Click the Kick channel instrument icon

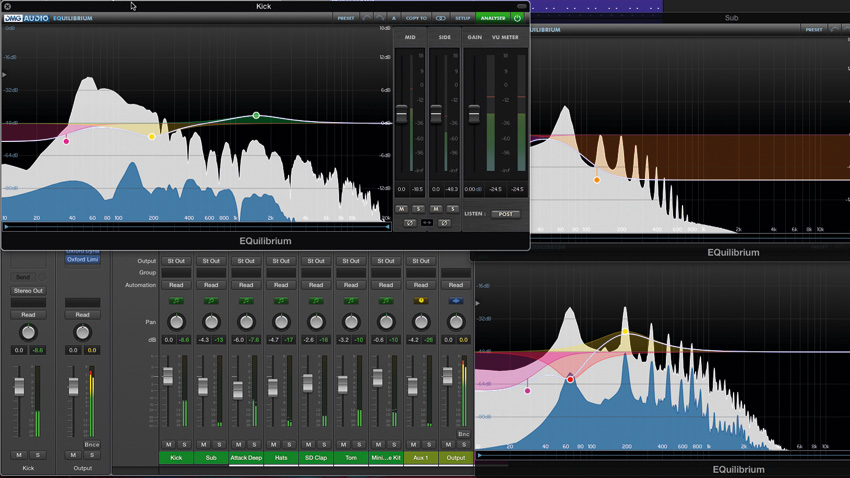pos(176,301)
